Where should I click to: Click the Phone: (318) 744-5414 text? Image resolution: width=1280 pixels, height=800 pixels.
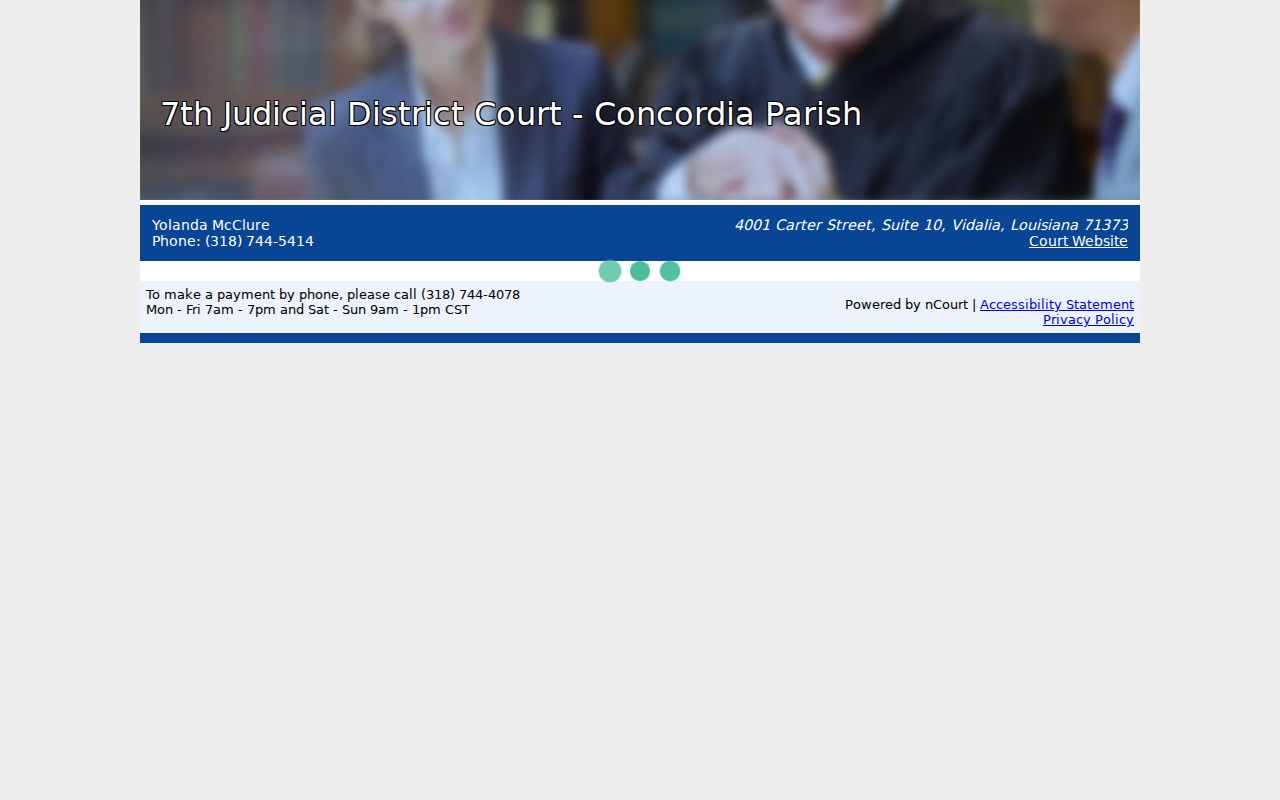click(233, 241)
